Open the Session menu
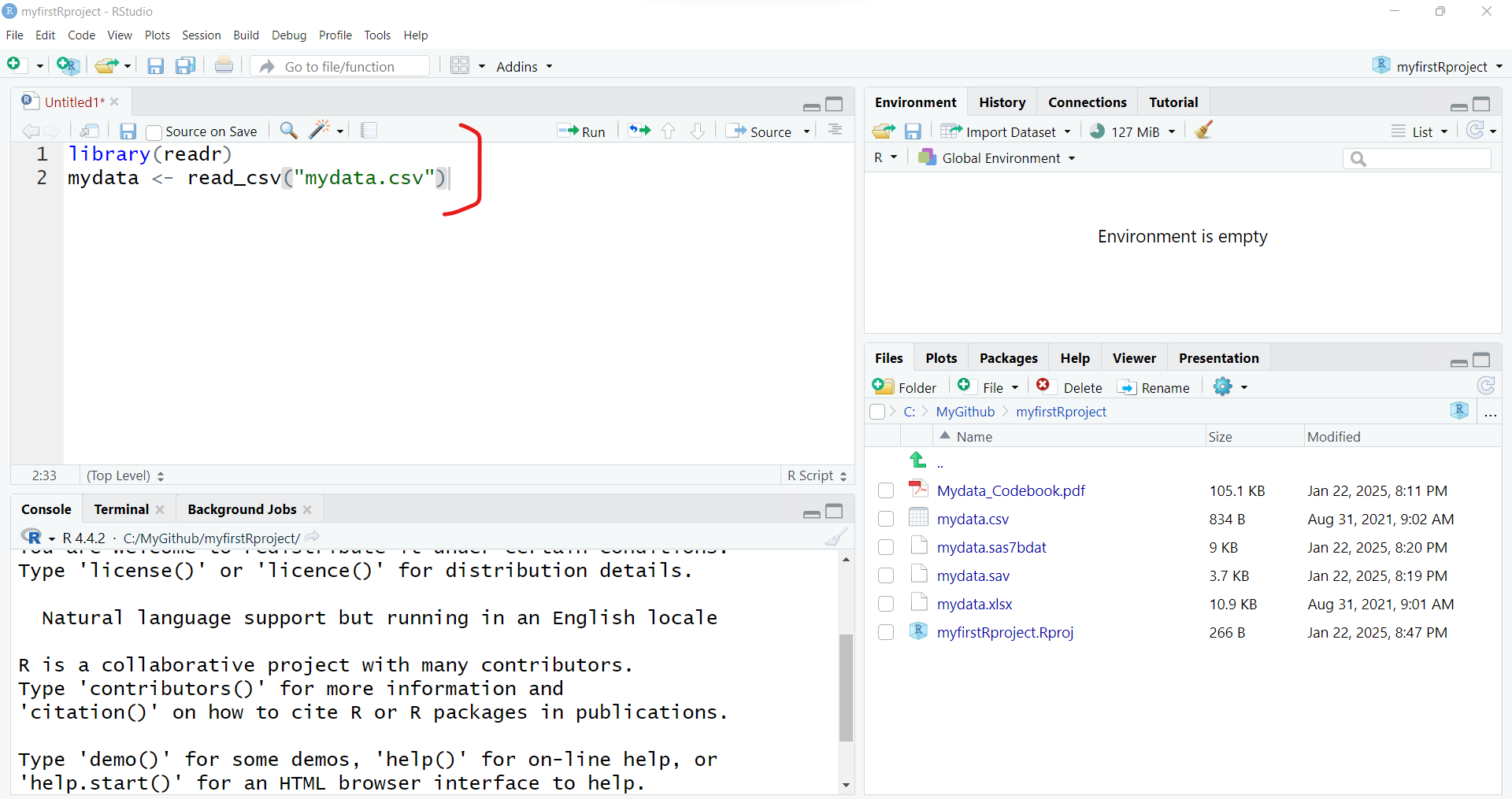1512x799 pixels. [x=201, y=35]
